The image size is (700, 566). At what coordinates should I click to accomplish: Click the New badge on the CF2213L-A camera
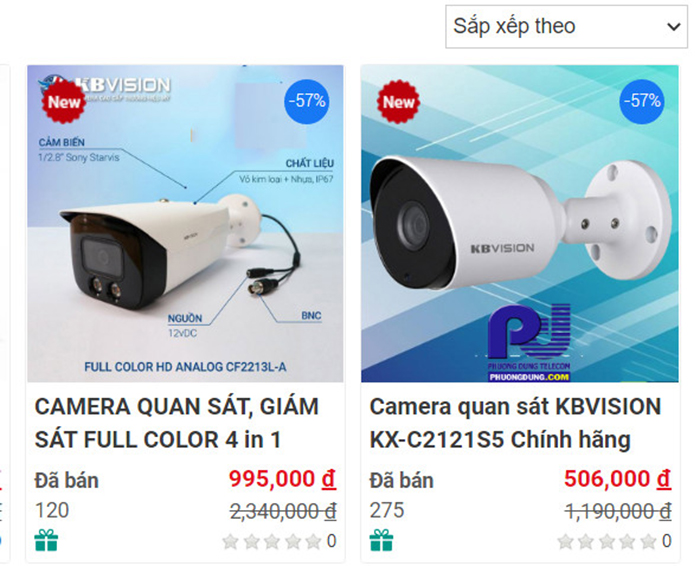tap(63, 102)
